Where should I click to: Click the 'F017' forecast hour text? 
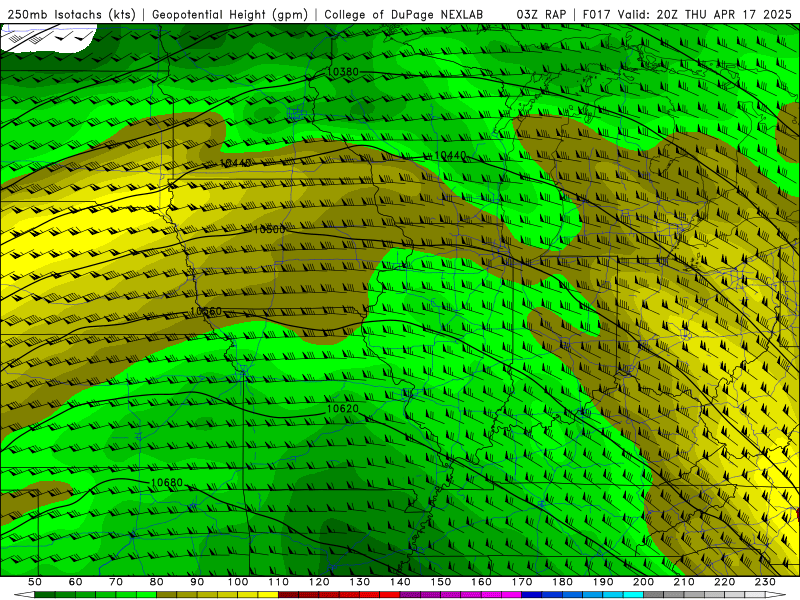(x=596, y=14)
